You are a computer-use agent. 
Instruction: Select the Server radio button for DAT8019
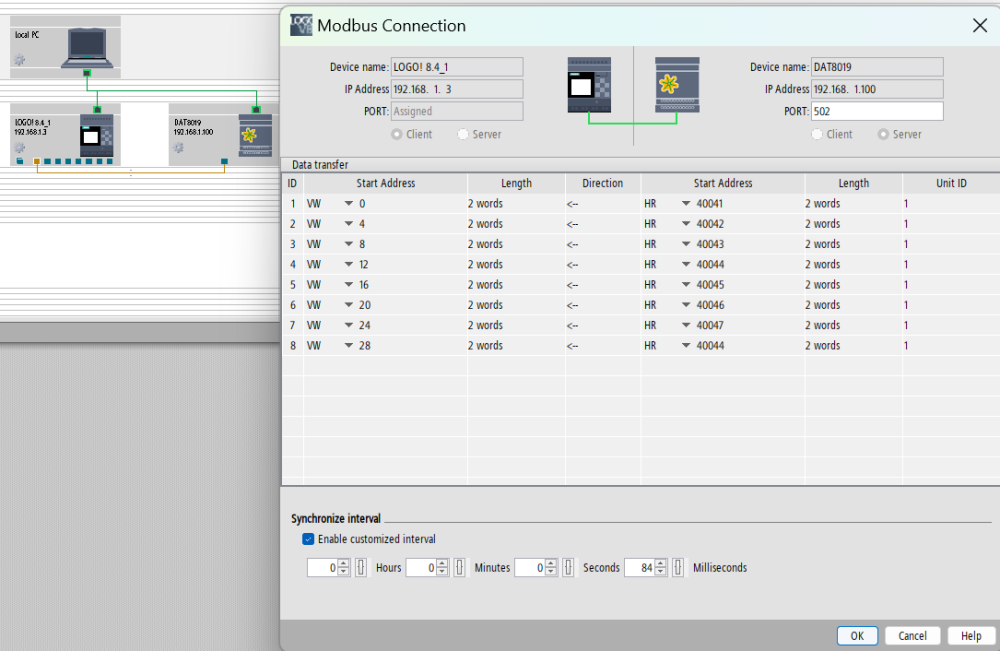click(x=884, y=134)
